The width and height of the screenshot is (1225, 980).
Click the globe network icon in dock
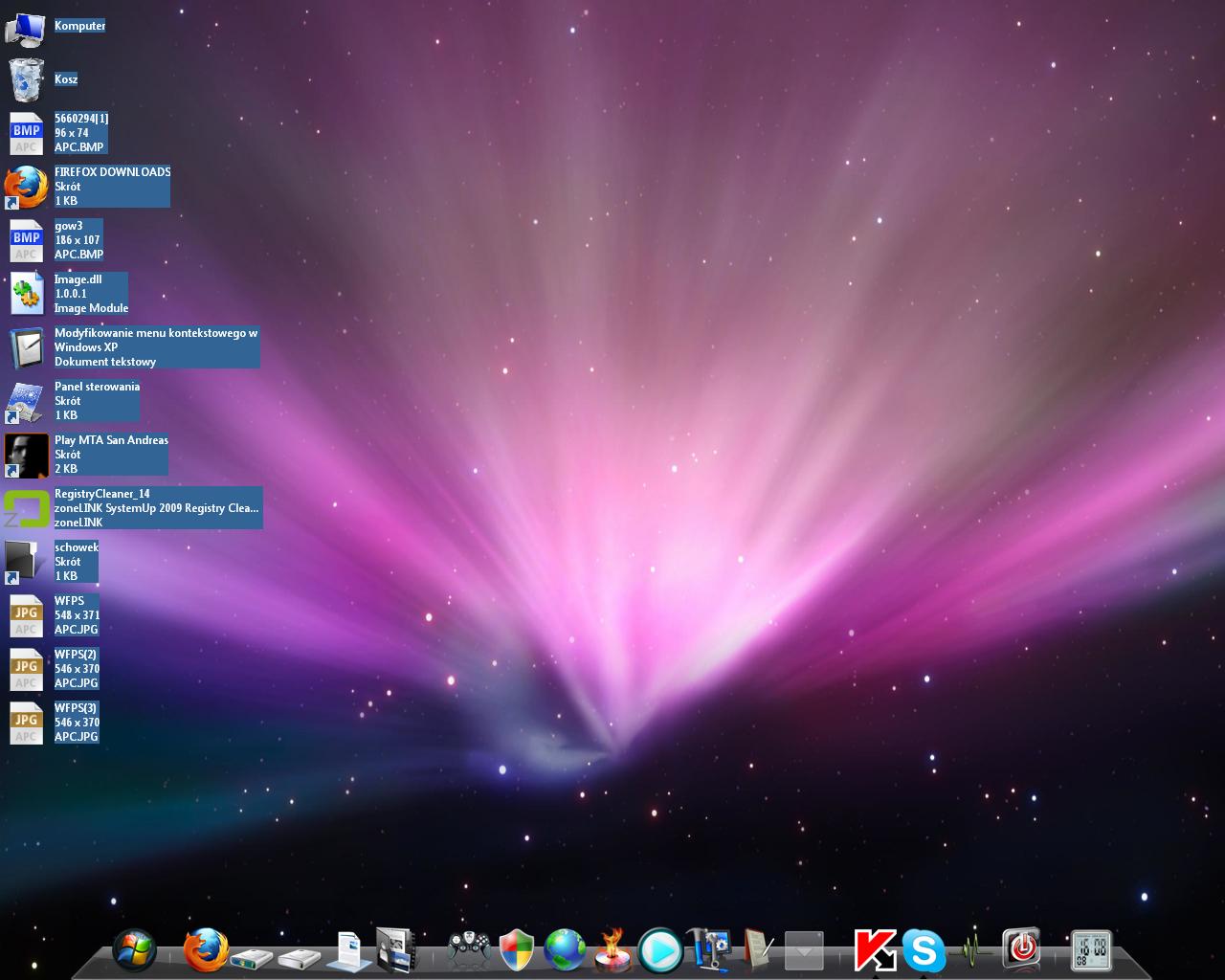tap(565, 951)
